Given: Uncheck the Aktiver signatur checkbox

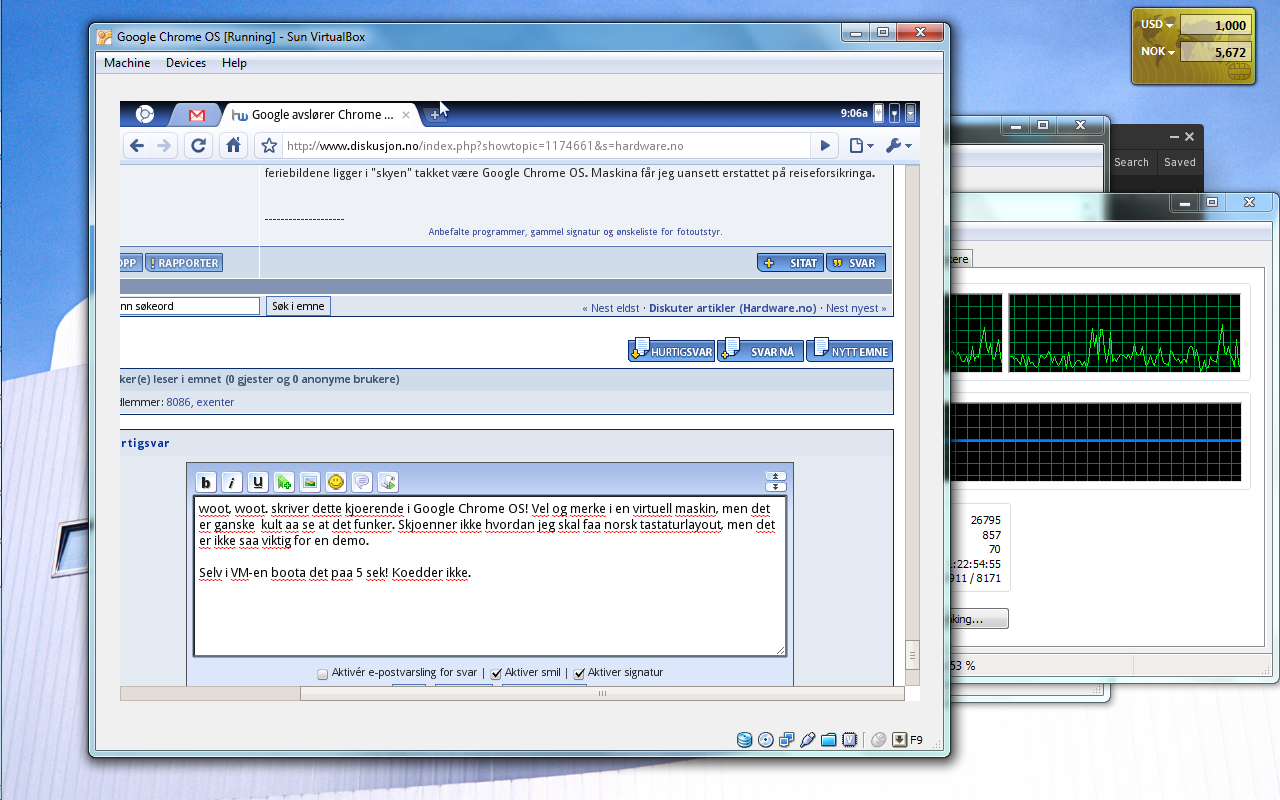Looking at the screenshot, I should coord(579,674).
